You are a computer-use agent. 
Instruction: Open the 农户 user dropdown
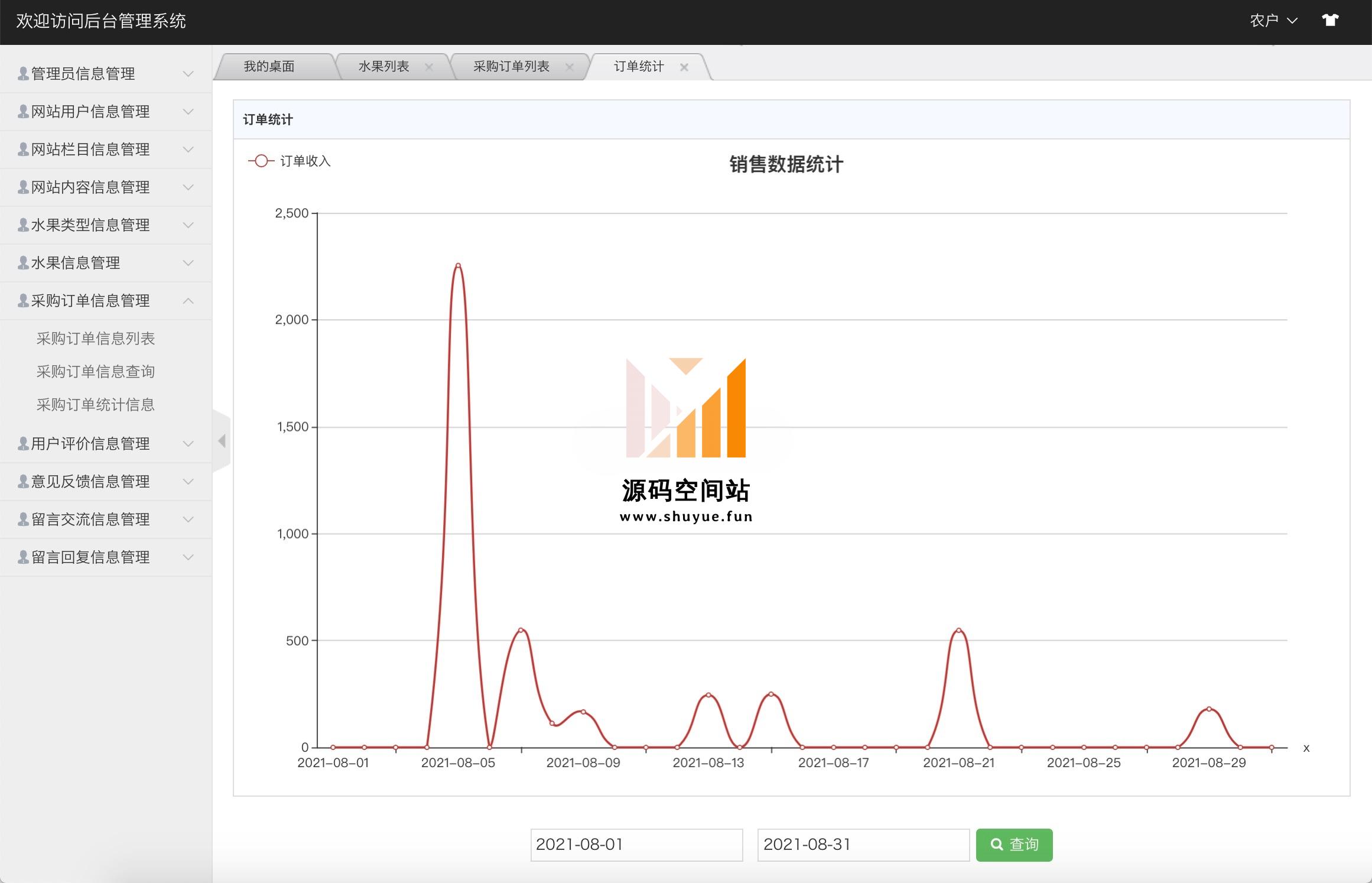click(x=1273, y=21)
